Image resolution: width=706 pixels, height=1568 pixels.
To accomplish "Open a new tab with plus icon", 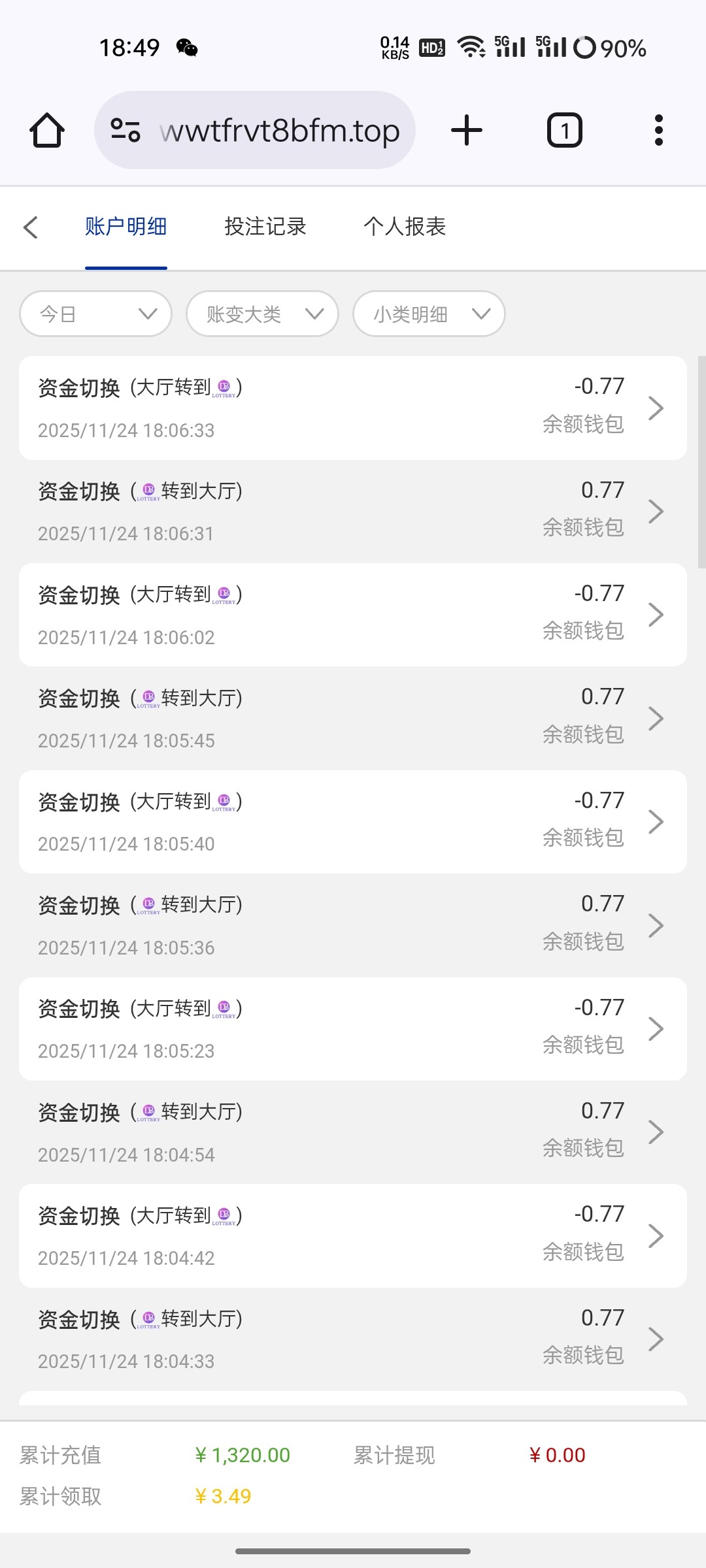I will tap(467, 130).
